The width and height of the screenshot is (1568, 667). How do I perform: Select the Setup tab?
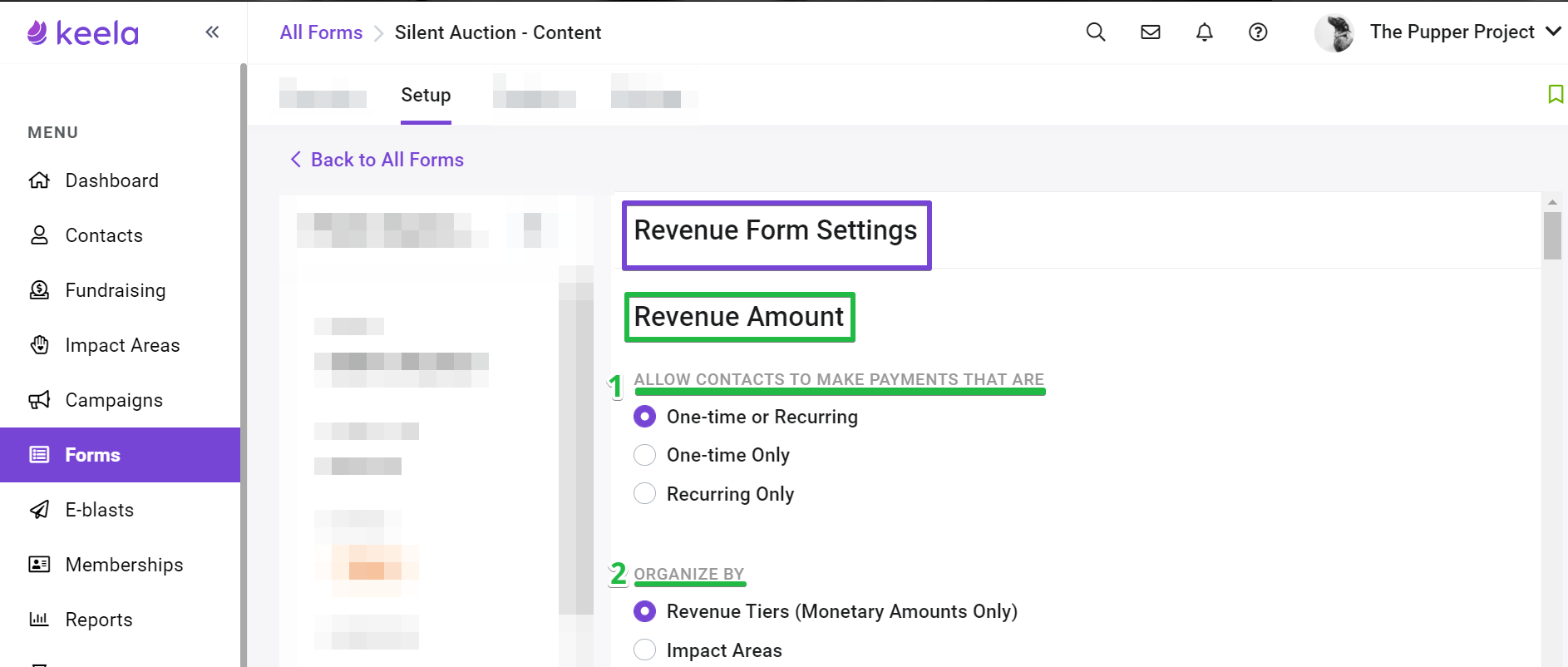[426, 95]
